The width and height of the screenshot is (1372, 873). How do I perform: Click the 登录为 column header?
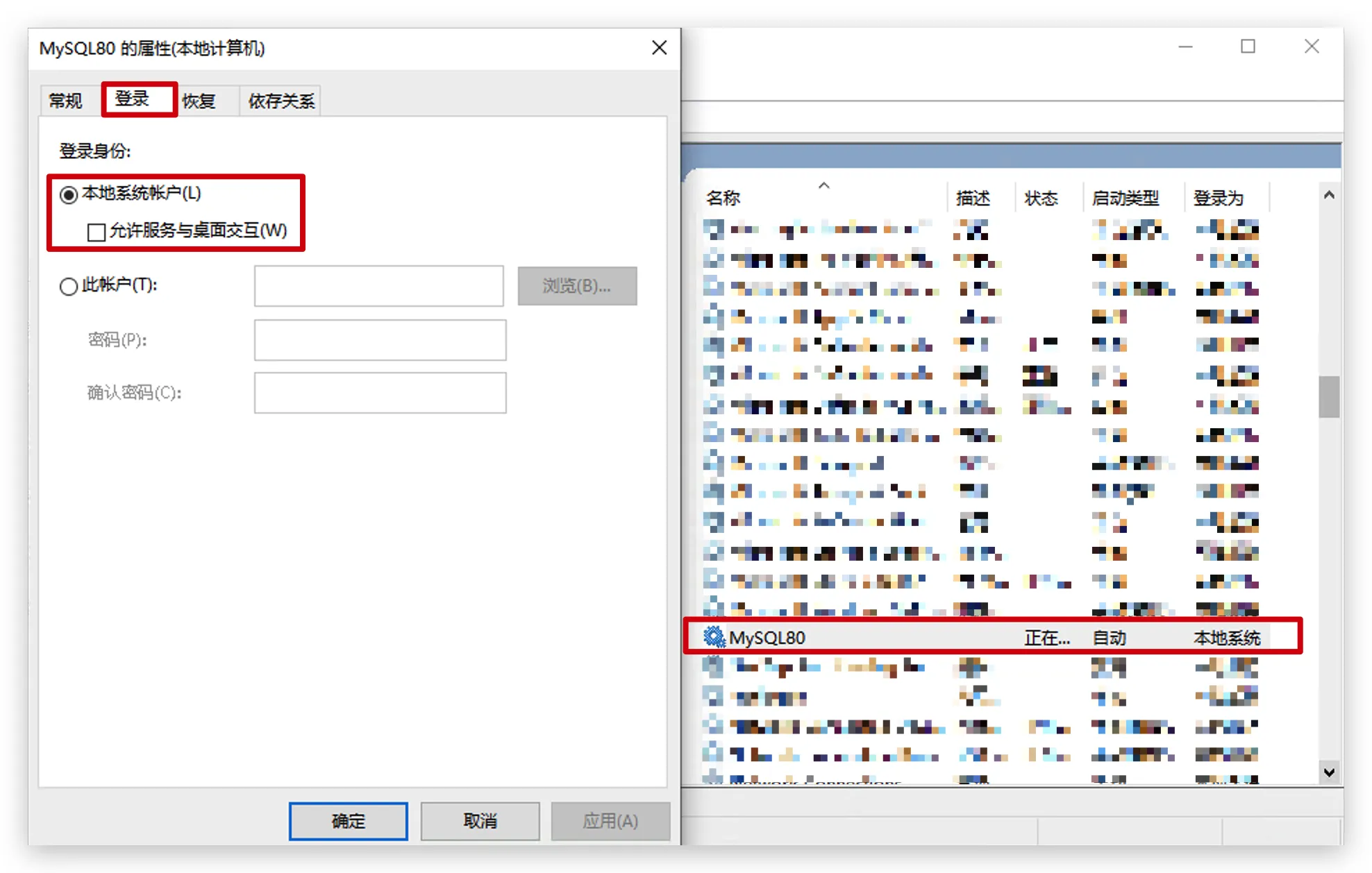click(x=1217, y=198)
